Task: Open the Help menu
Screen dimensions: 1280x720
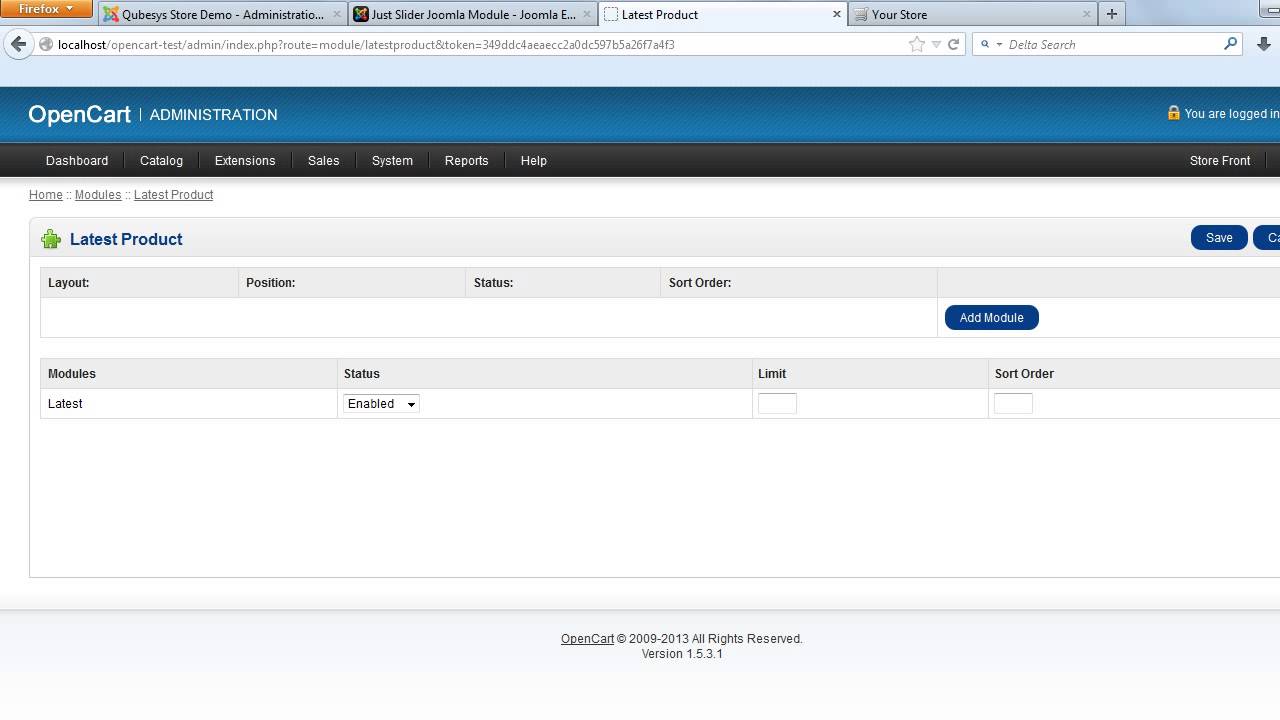Action: tap(534, 160)
